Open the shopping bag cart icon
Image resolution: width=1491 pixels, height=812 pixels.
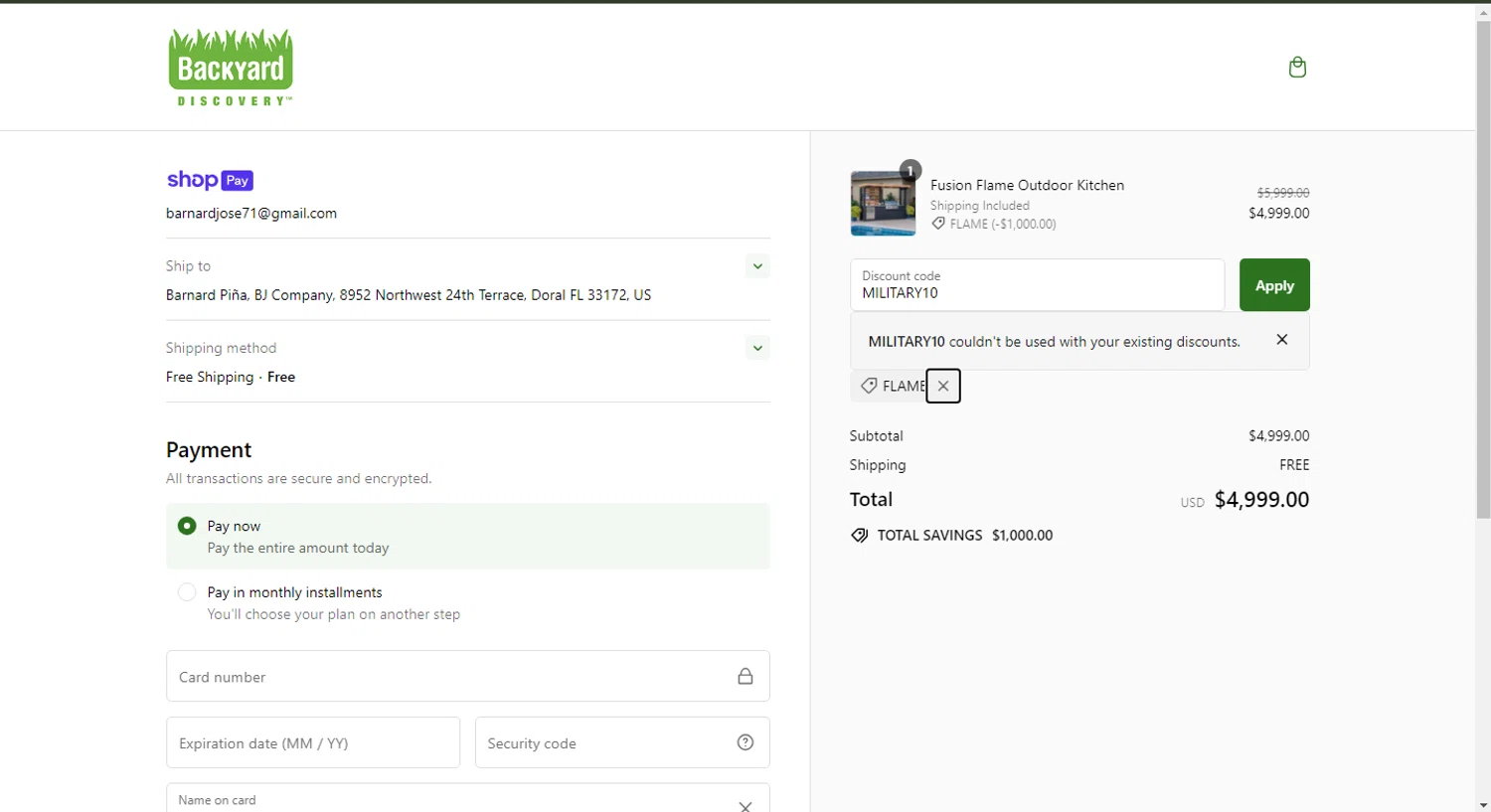coord(1297,67)
